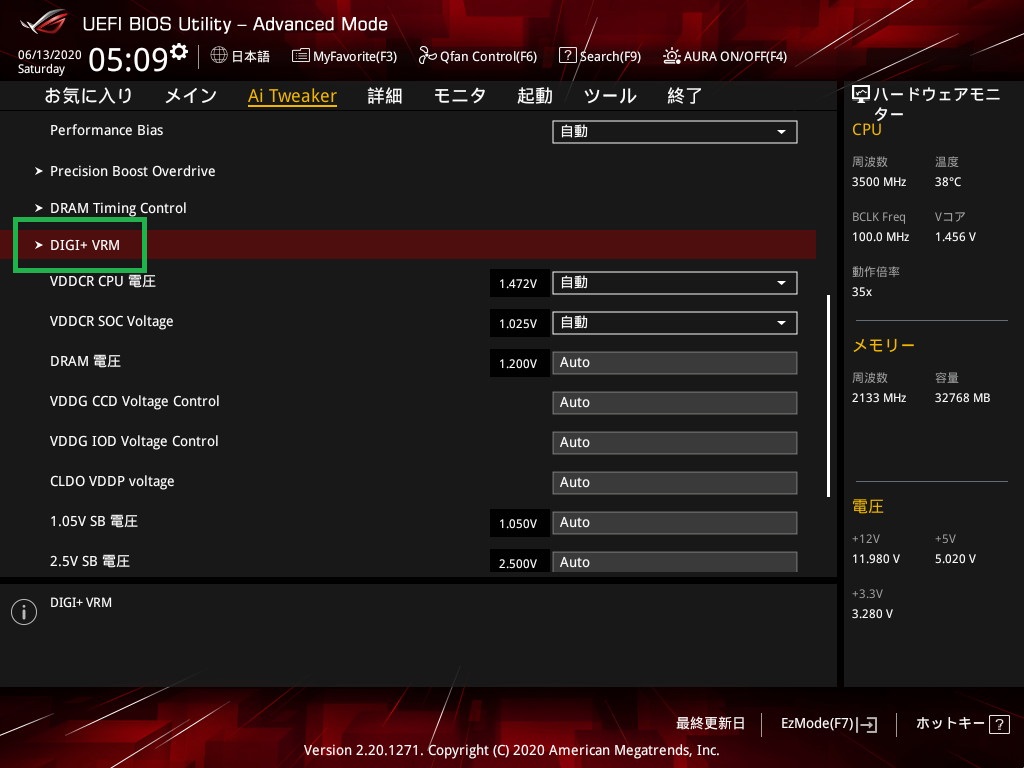The image size is (1024, 768).
Task: Open the お気に入り tab
Action: [x=88, y=96]
